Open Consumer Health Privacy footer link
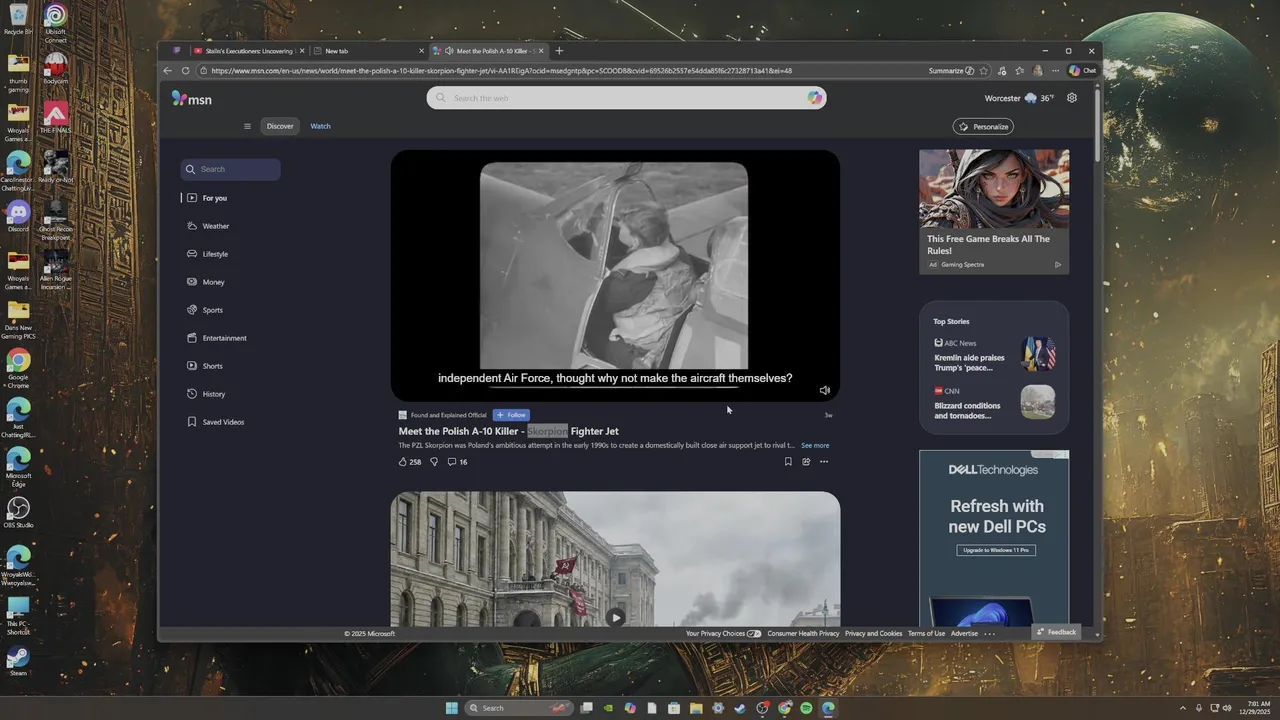This screenshot has height=720, width=1280. (x=803, y=633)
